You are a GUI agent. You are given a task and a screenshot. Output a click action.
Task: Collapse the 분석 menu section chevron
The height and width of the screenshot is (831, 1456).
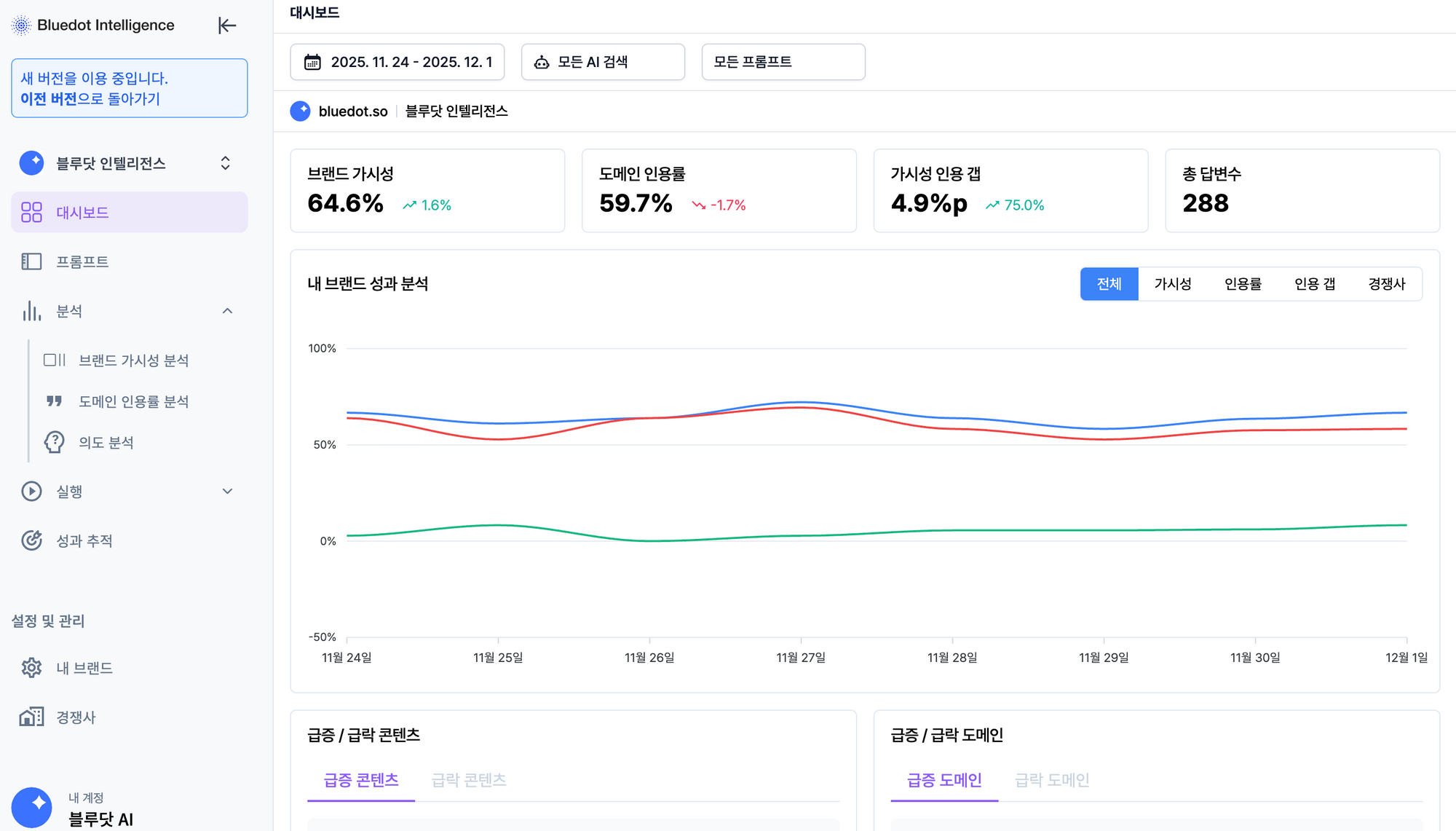[227, 311]
